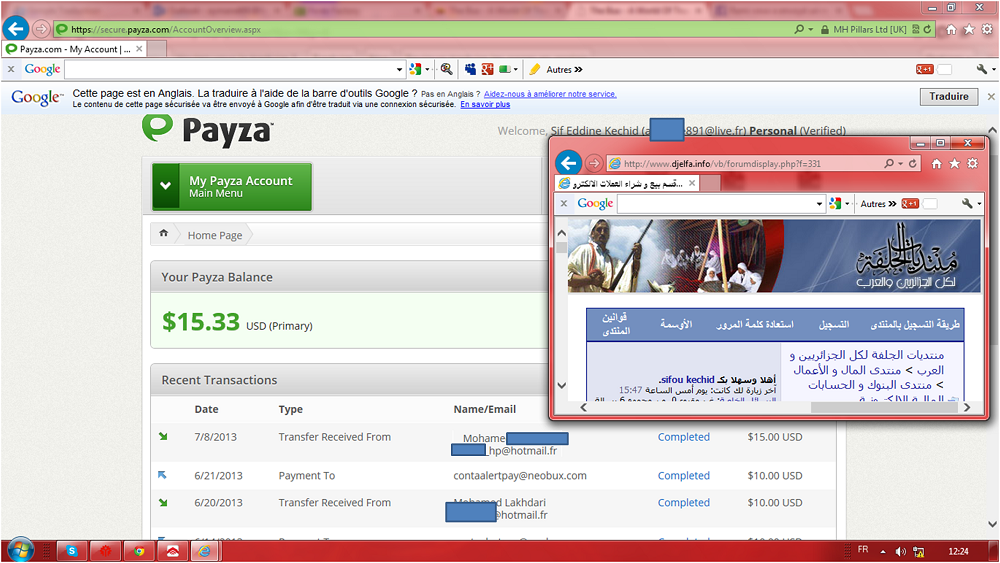Open Tools gear in main browser window
Image resolution: width=1000 pixels, height=563 pixels.
[x=987, y=29]
